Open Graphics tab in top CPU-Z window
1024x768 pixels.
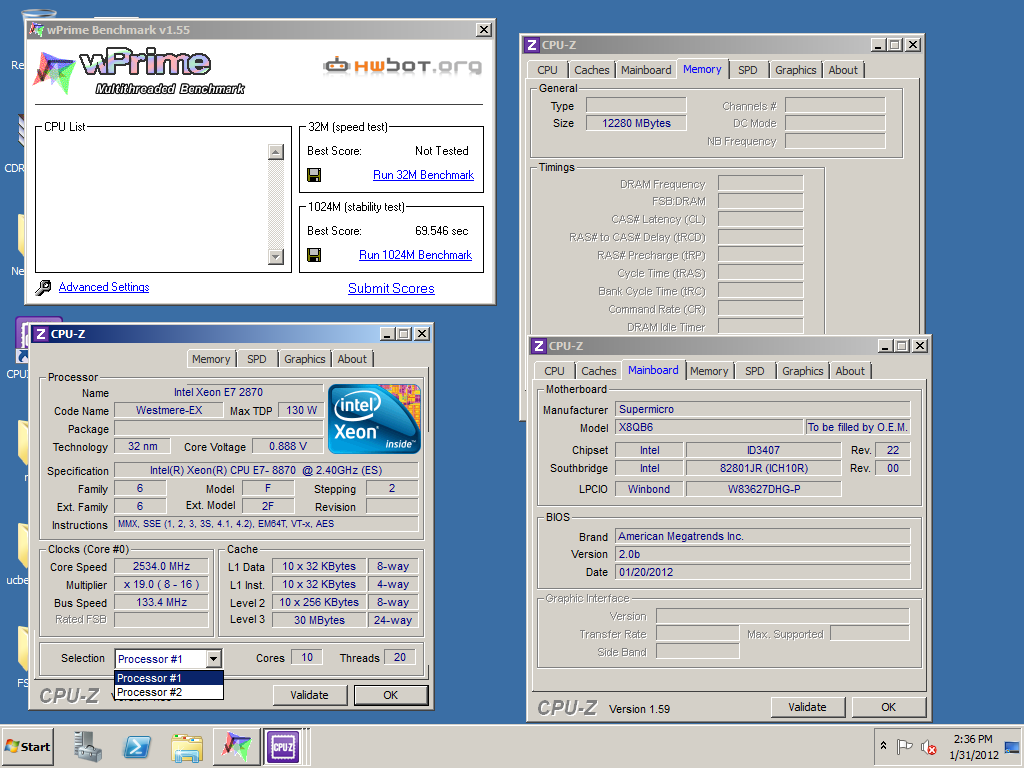pyautogui.click(x=795, y=70)
